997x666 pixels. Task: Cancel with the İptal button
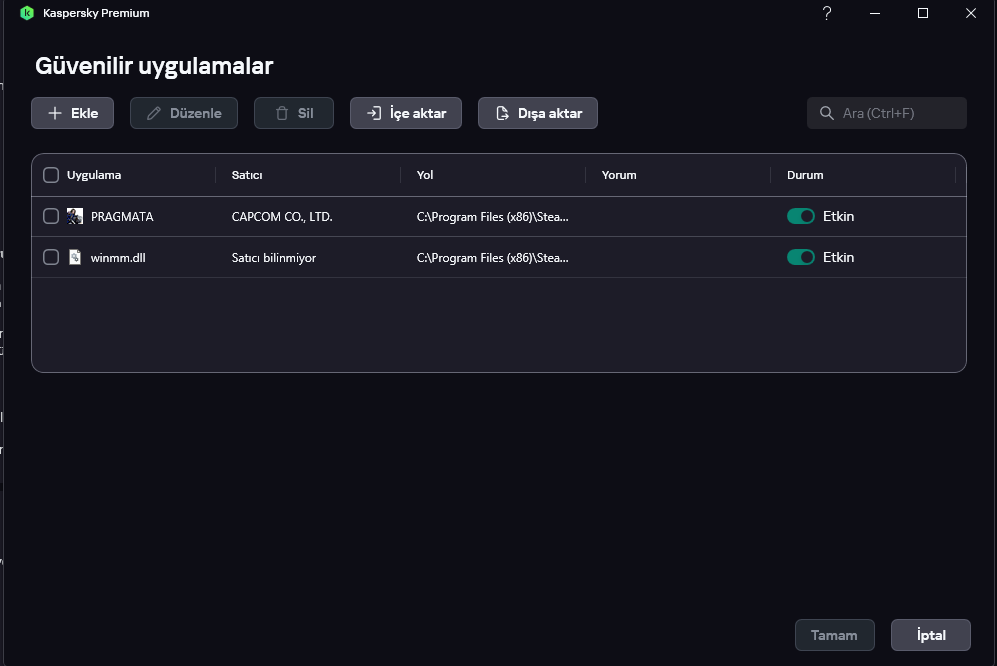tap(931, 635)
